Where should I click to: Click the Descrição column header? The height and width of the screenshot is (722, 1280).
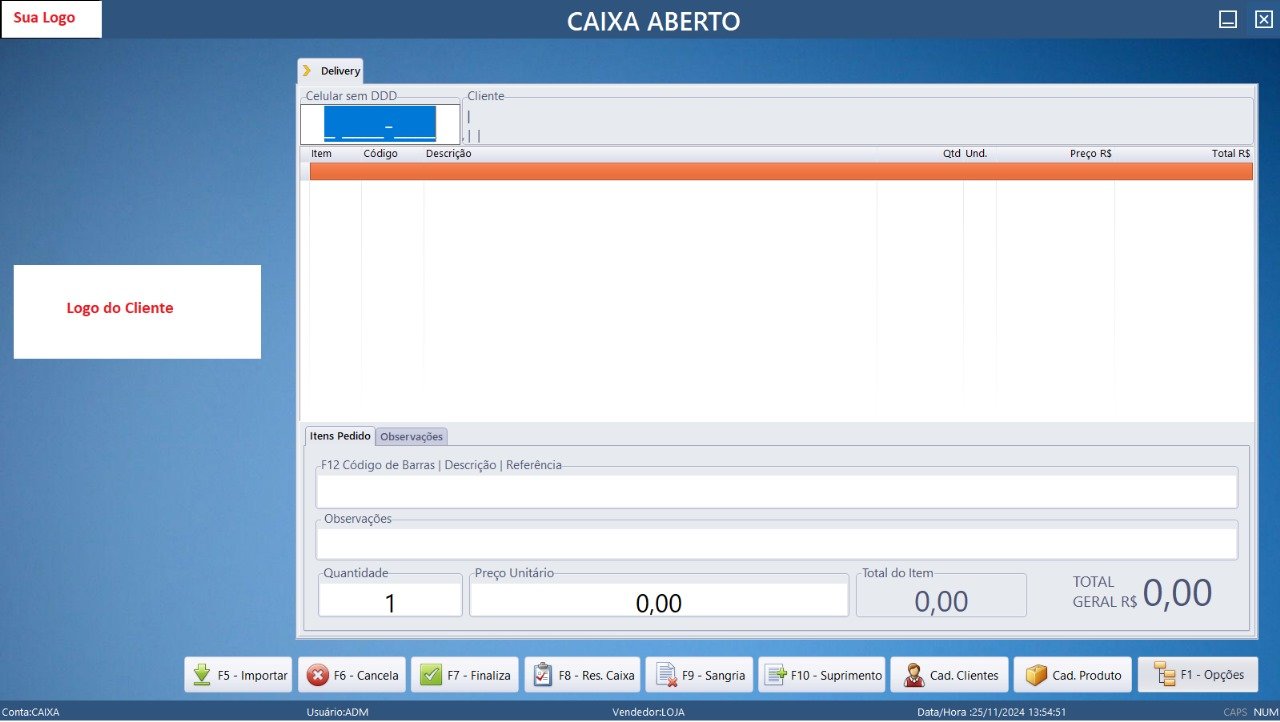(x=448, y=154)
